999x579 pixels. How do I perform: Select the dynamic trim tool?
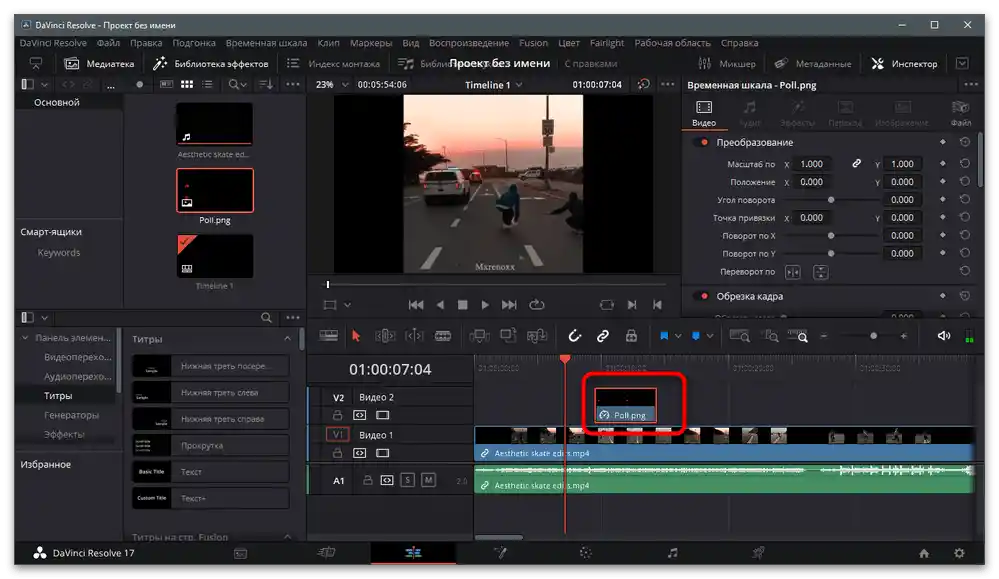pos(414,336)
